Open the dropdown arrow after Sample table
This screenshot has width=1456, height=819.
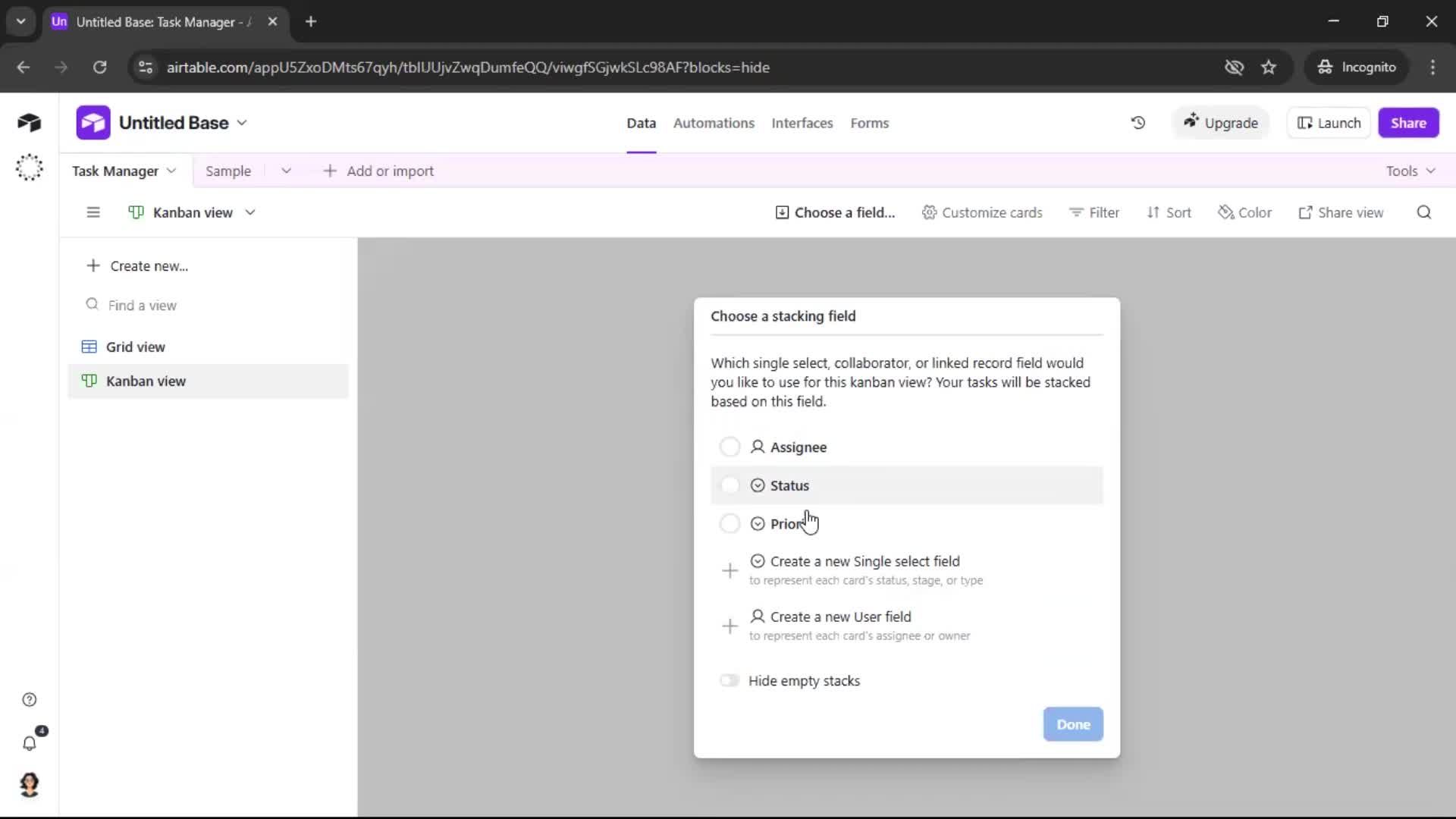[x=286, y=171]
